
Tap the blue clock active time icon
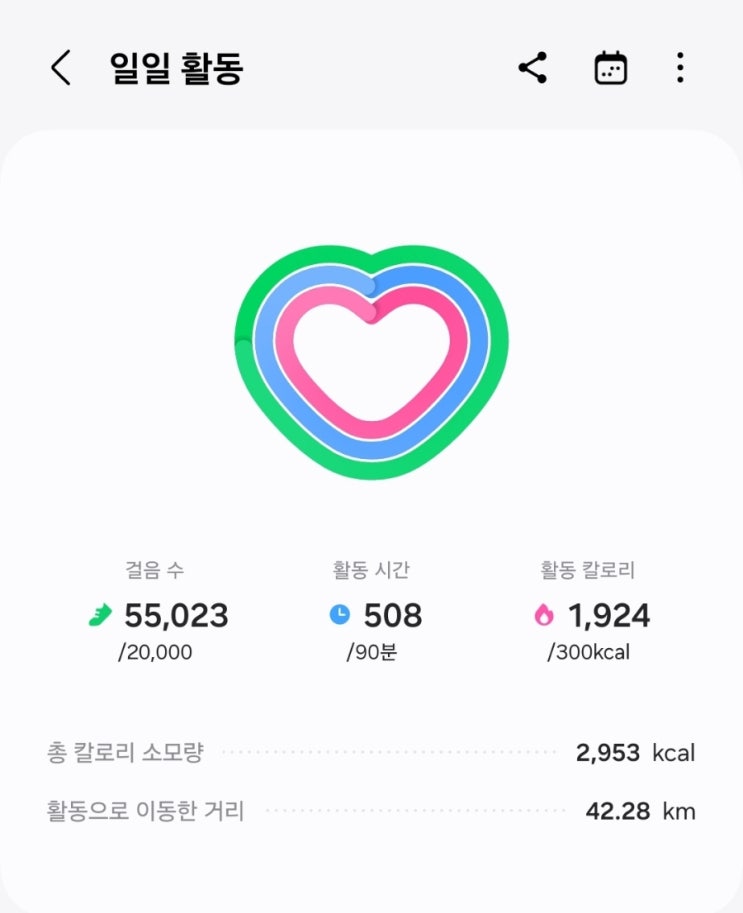pyautogui.click(x=340, y=615)
